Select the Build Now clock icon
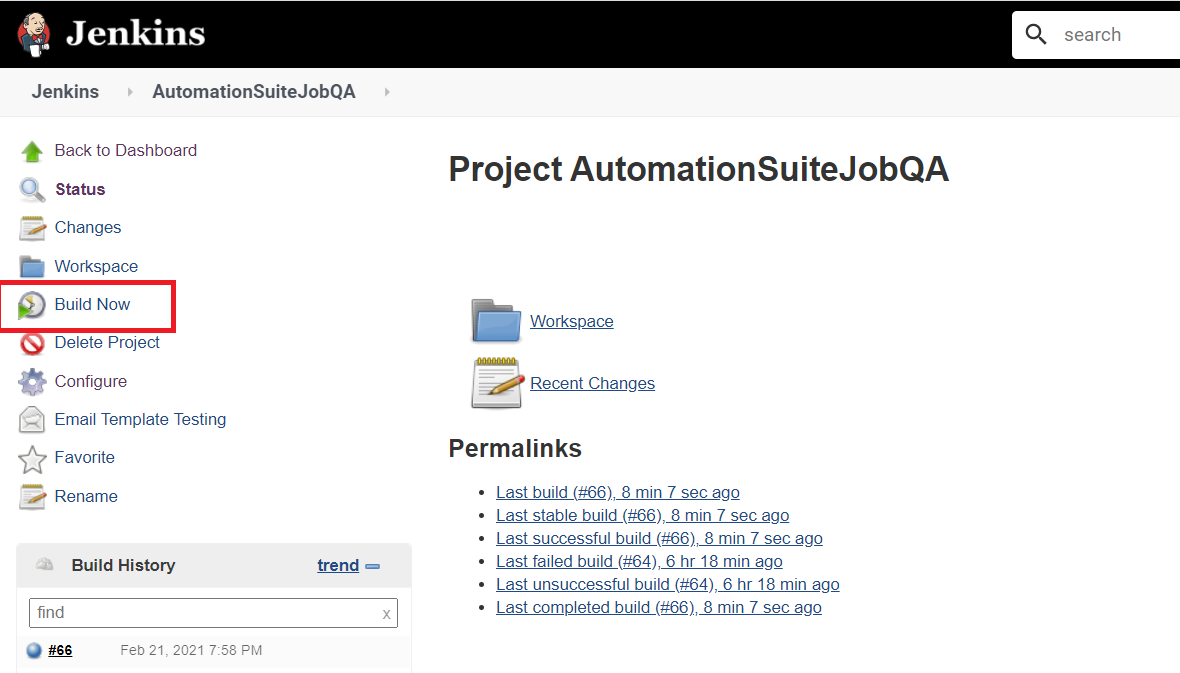Image resolution: width=1180 pixels, height=673 pixels. 33,304
